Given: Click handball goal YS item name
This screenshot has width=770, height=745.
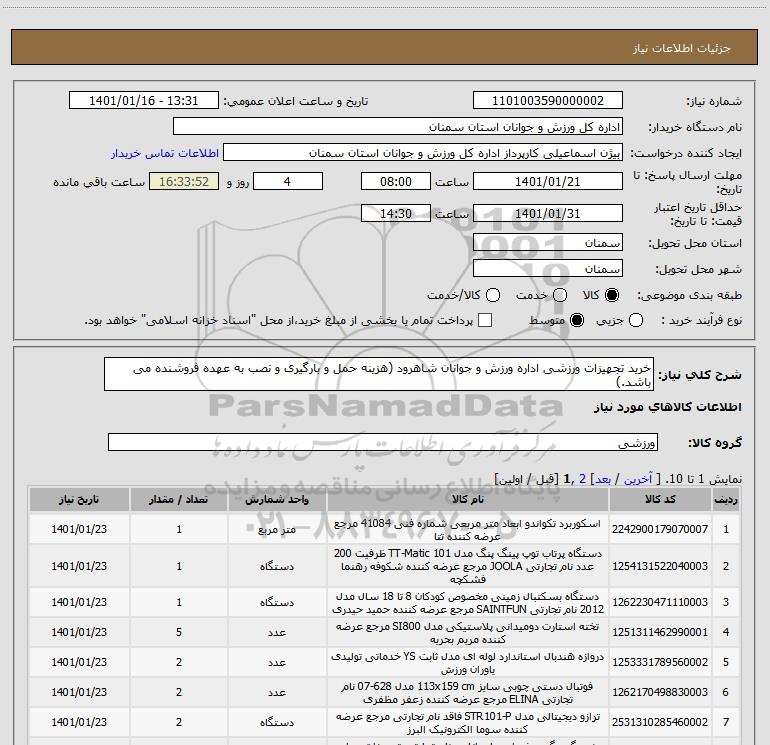Looking at the screenshot, I should (468, 662).
